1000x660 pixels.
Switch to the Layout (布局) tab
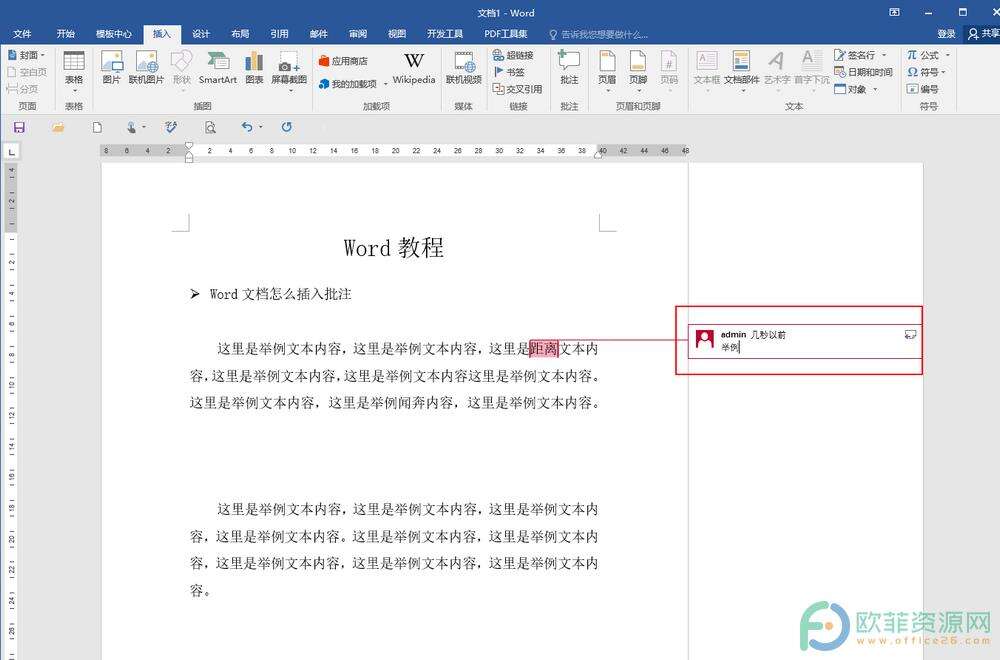click(240, 34)
